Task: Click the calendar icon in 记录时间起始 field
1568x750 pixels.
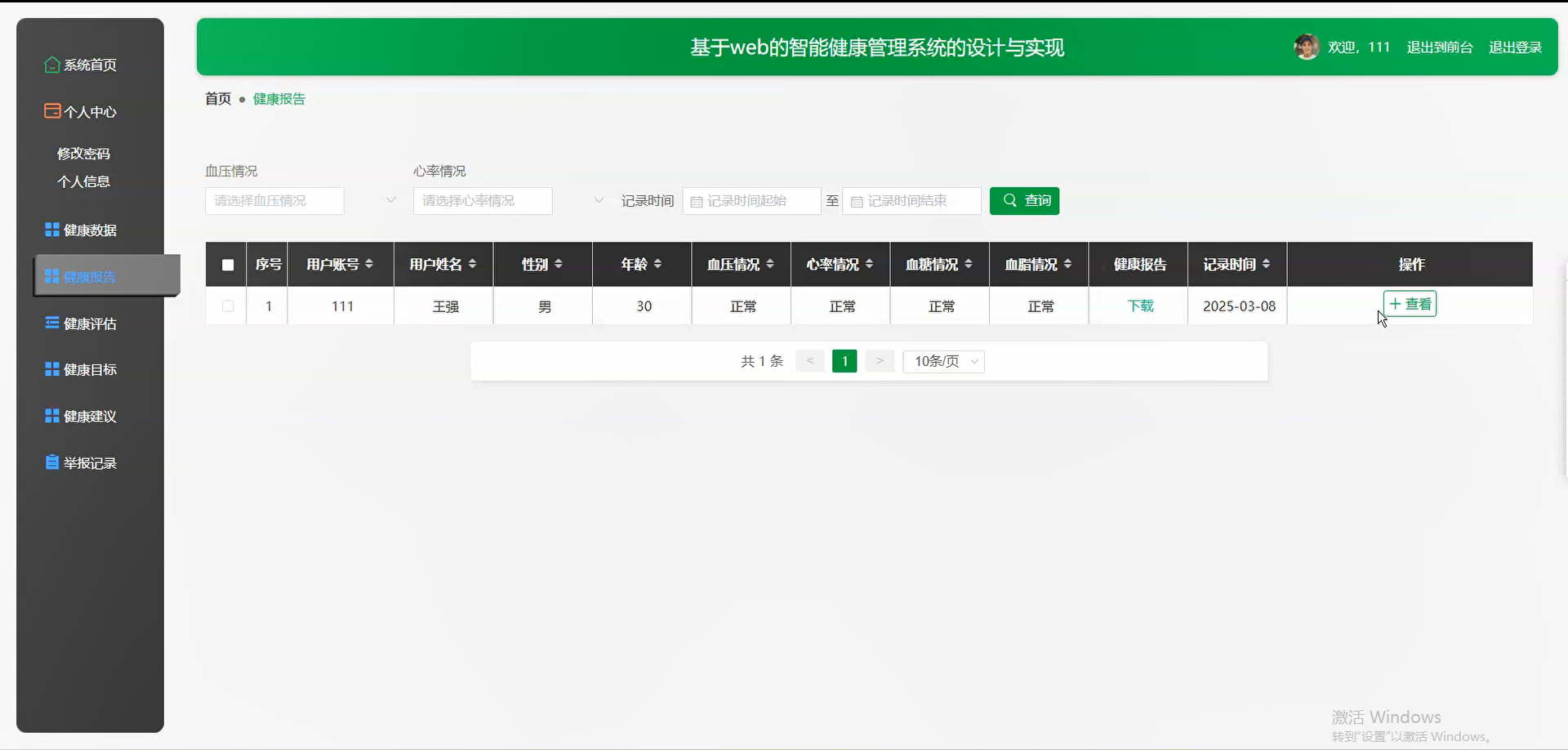Action: tap(695, 201)
